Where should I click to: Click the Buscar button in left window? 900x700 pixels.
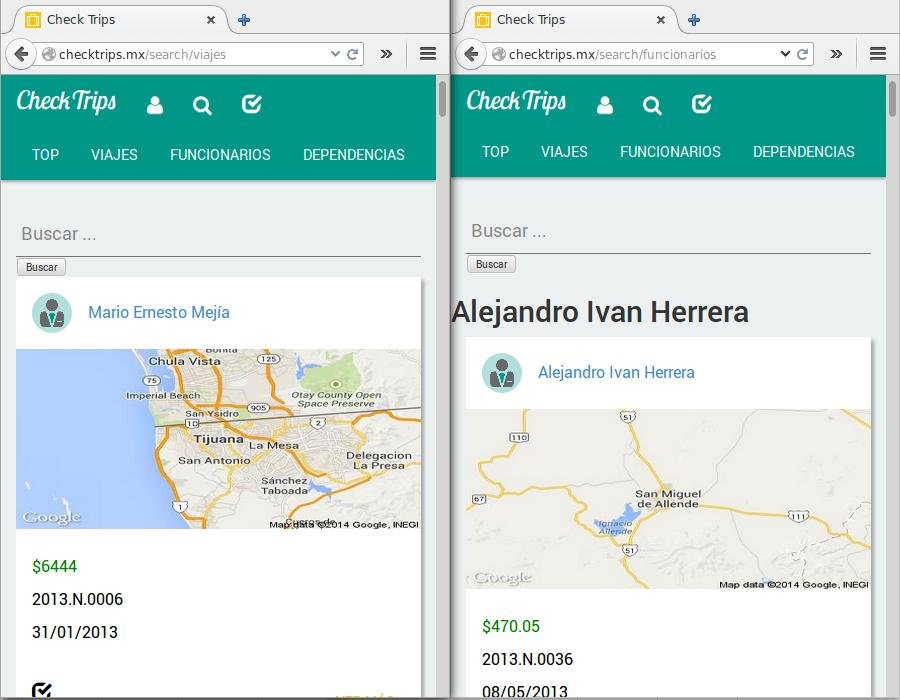(41, 267)
